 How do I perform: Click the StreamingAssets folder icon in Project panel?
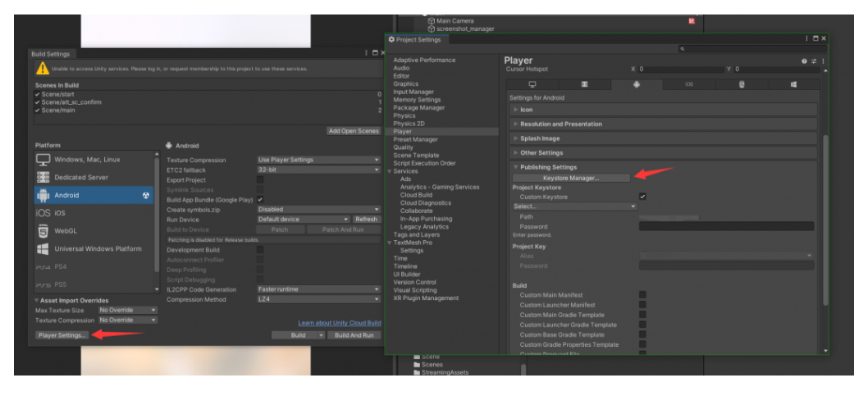tap(417, 373)
